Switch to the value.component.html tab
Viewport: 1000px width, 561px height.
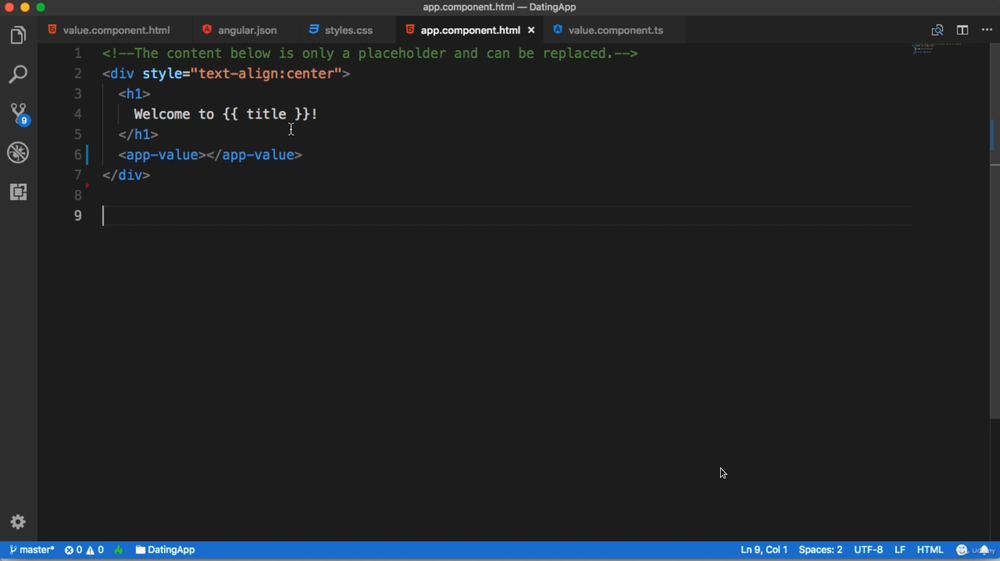pos(116,30)
